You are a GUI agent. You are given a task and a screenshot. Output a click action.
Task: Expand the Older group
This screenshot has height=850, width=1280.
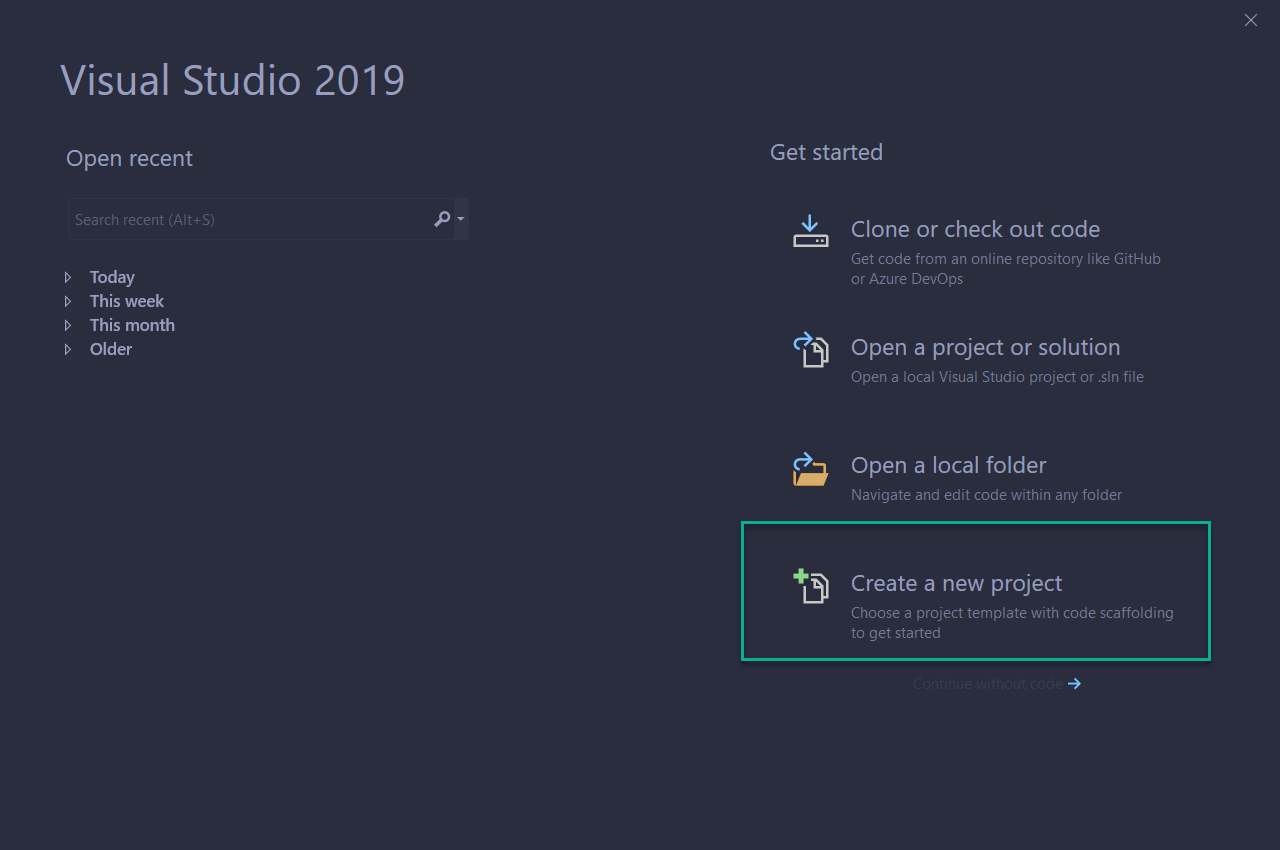(68, 349)
